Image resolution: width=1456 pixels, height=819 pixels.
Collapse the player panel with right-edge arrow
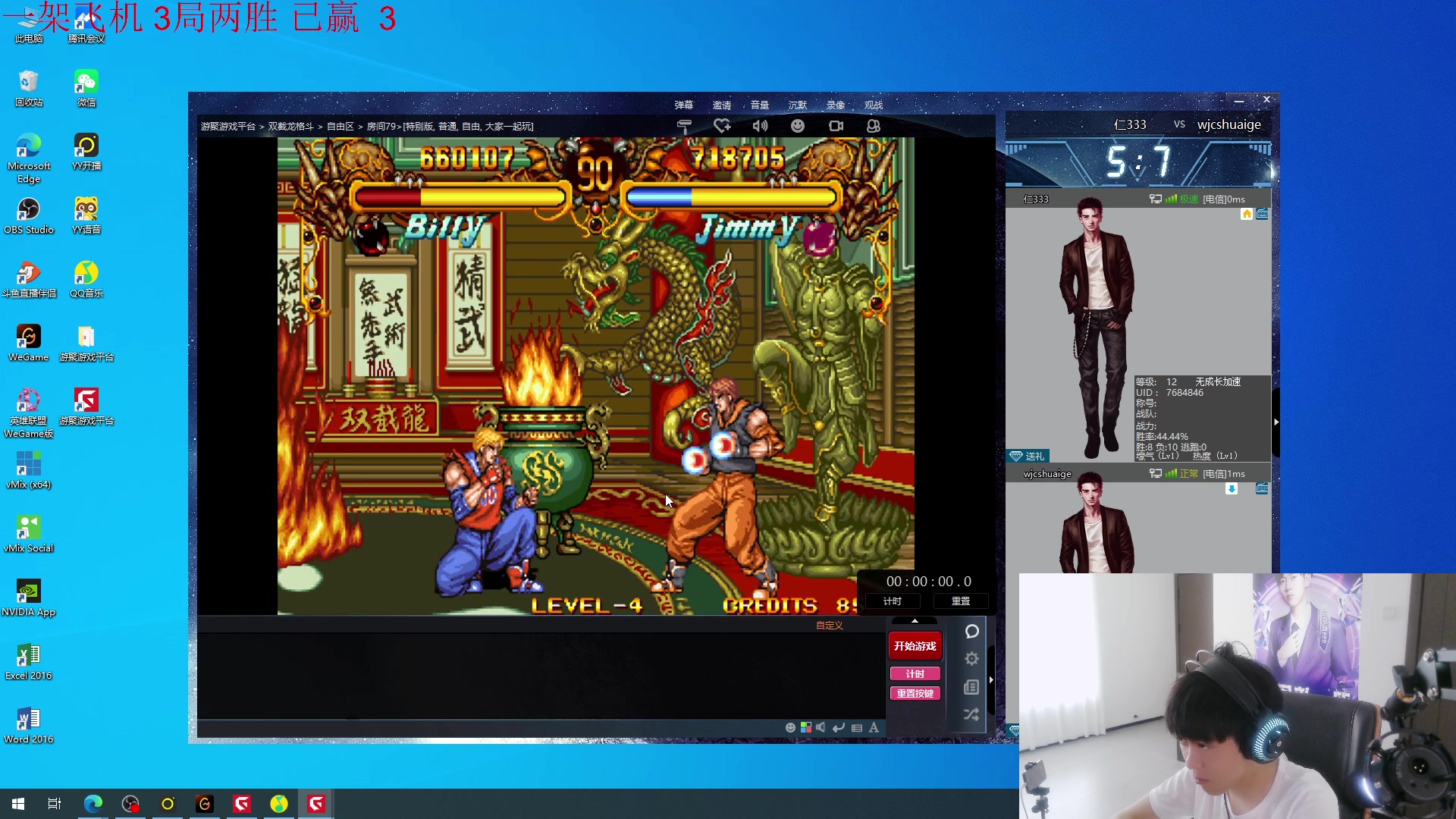pyautogui.click(x=1276, y=422)
